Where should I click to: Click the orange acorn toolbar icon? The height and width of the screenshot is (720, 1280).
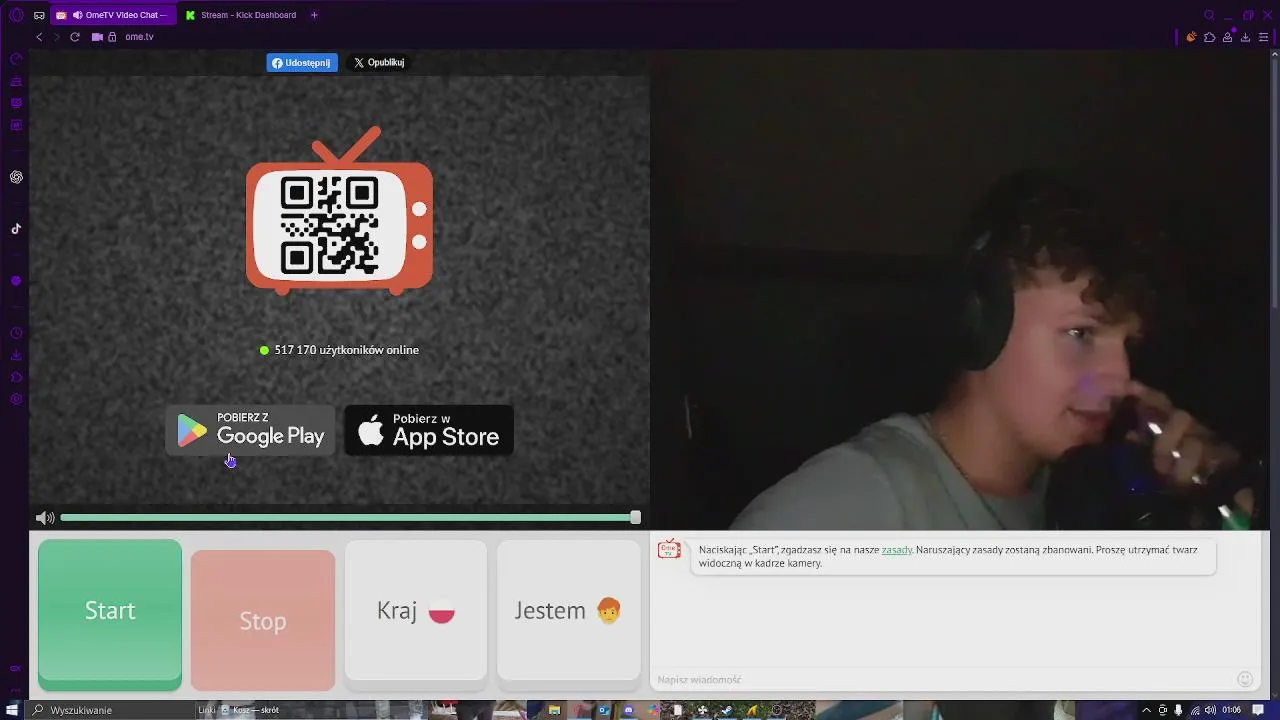(x=1191, y=37)
